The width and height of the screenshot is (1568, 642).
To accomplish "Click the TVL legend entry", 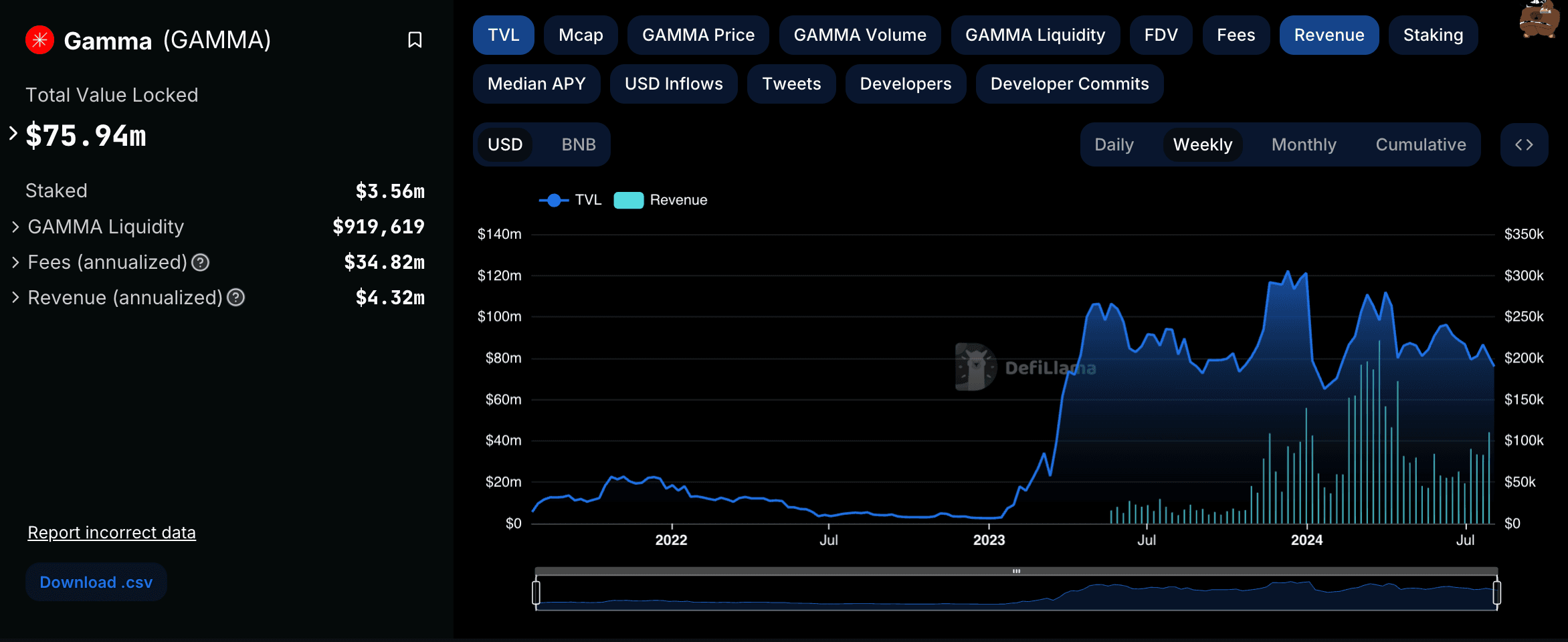I will pos(570,200).
